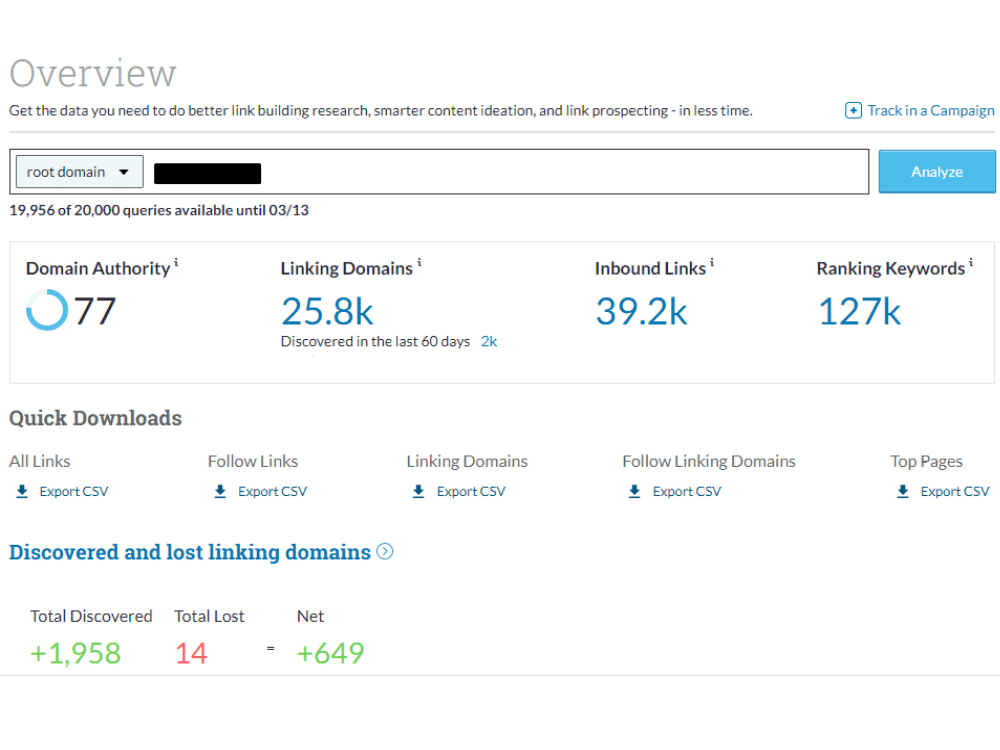Screen dimensions: 1000x750
Task: Click the queries available until 03/13 text
Action: pos(159,210)
